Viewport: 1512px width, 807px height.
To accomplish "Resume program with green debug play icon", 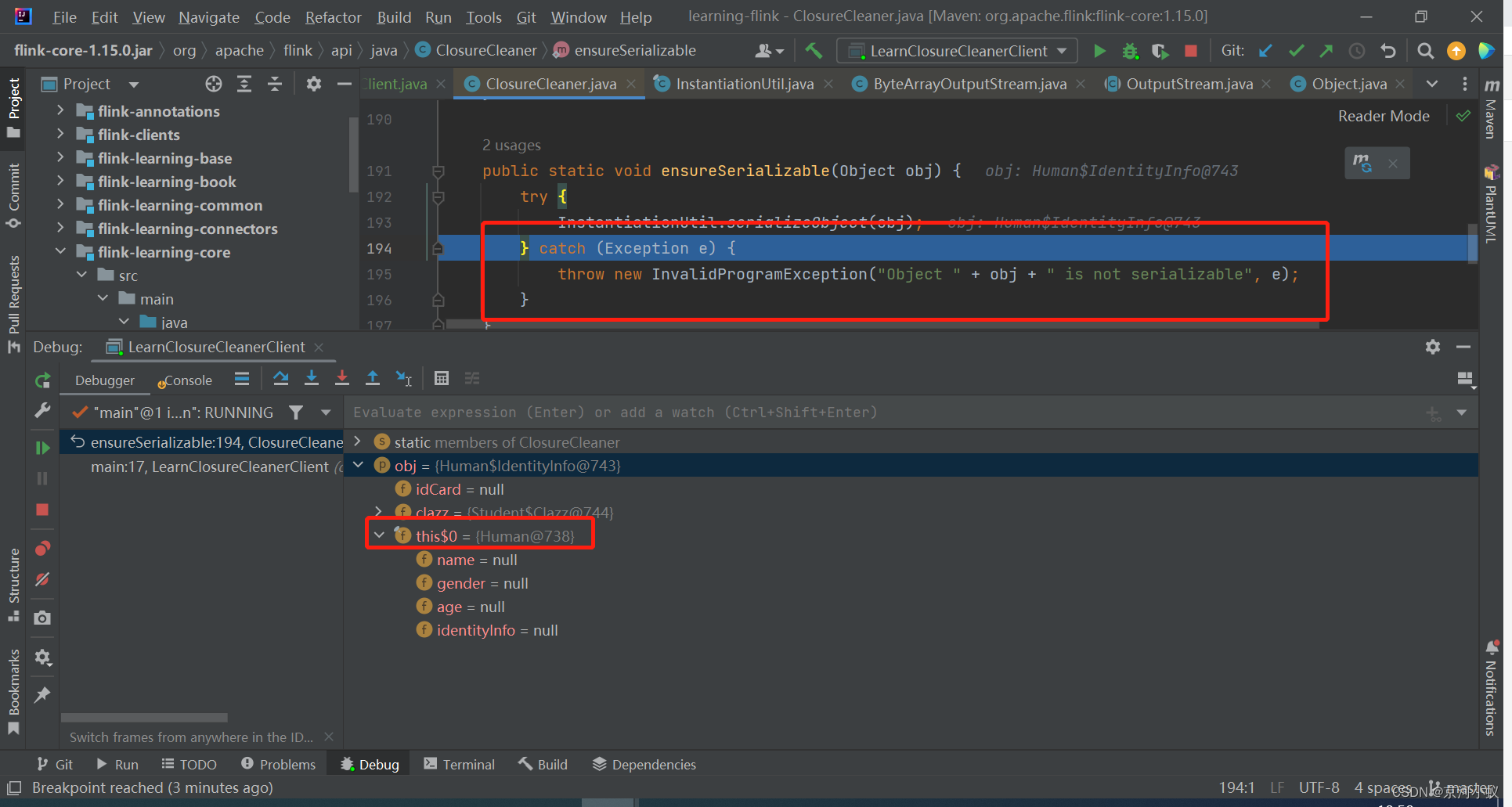I will click(x=42, y=448).
